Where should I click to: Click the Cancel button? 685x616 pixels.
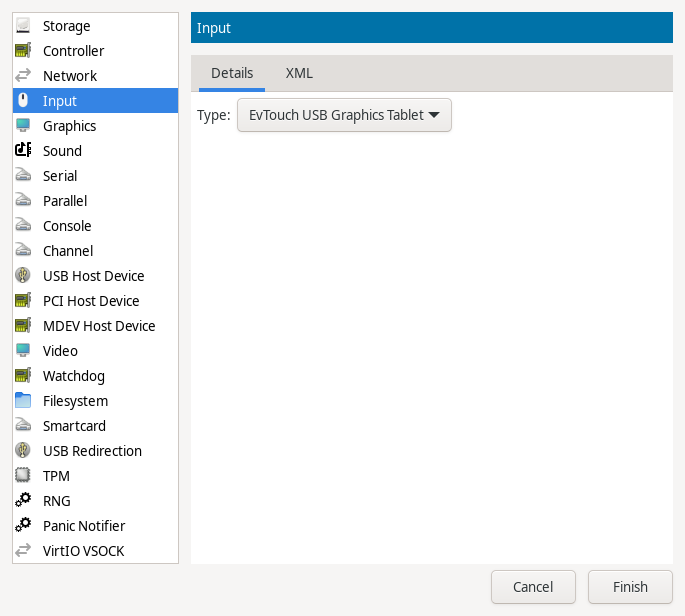tap(533, 587)
